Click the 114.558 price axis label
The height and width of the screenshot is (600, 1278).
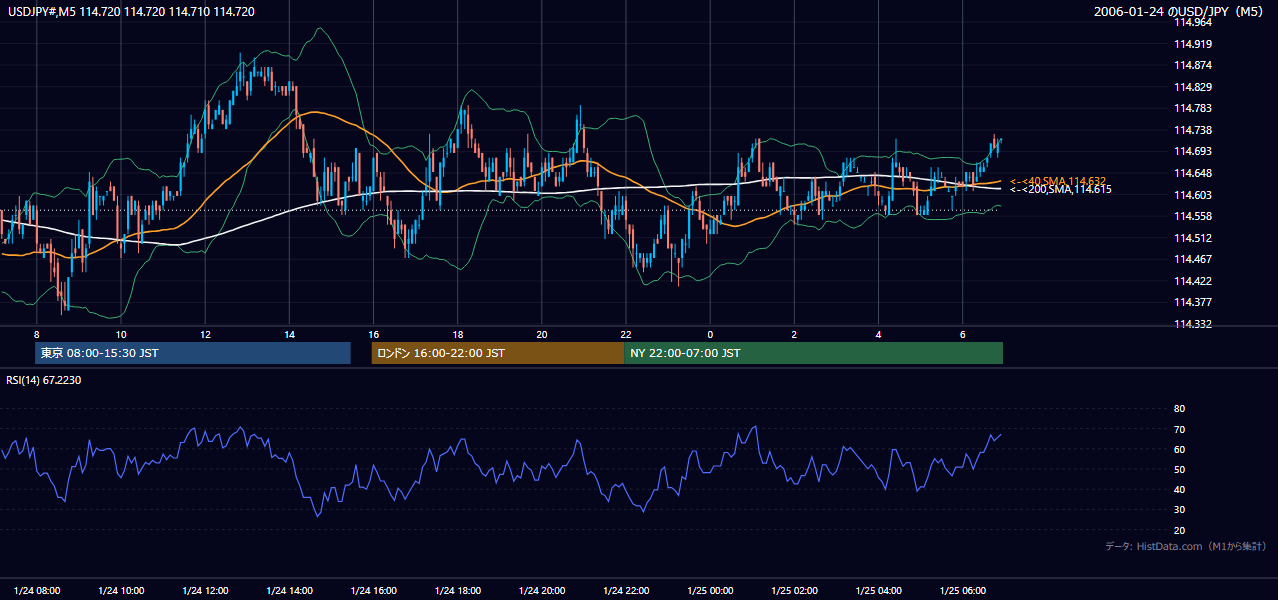(1192, 216)
